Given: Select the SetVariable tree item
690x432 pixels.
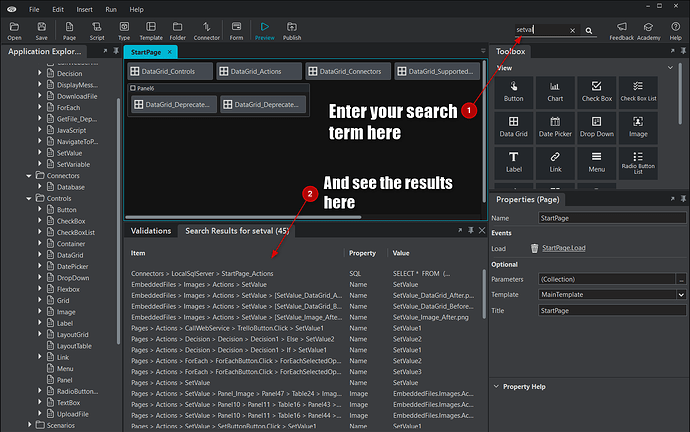Looking at the screenshot, I should coord(73,164).
